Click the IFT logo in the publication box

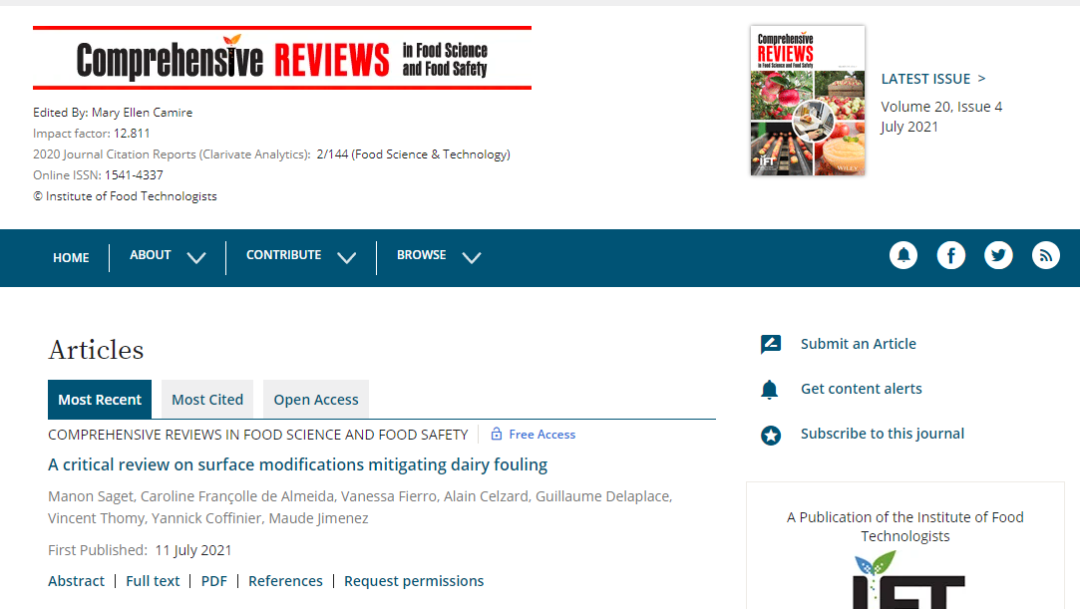906,580
